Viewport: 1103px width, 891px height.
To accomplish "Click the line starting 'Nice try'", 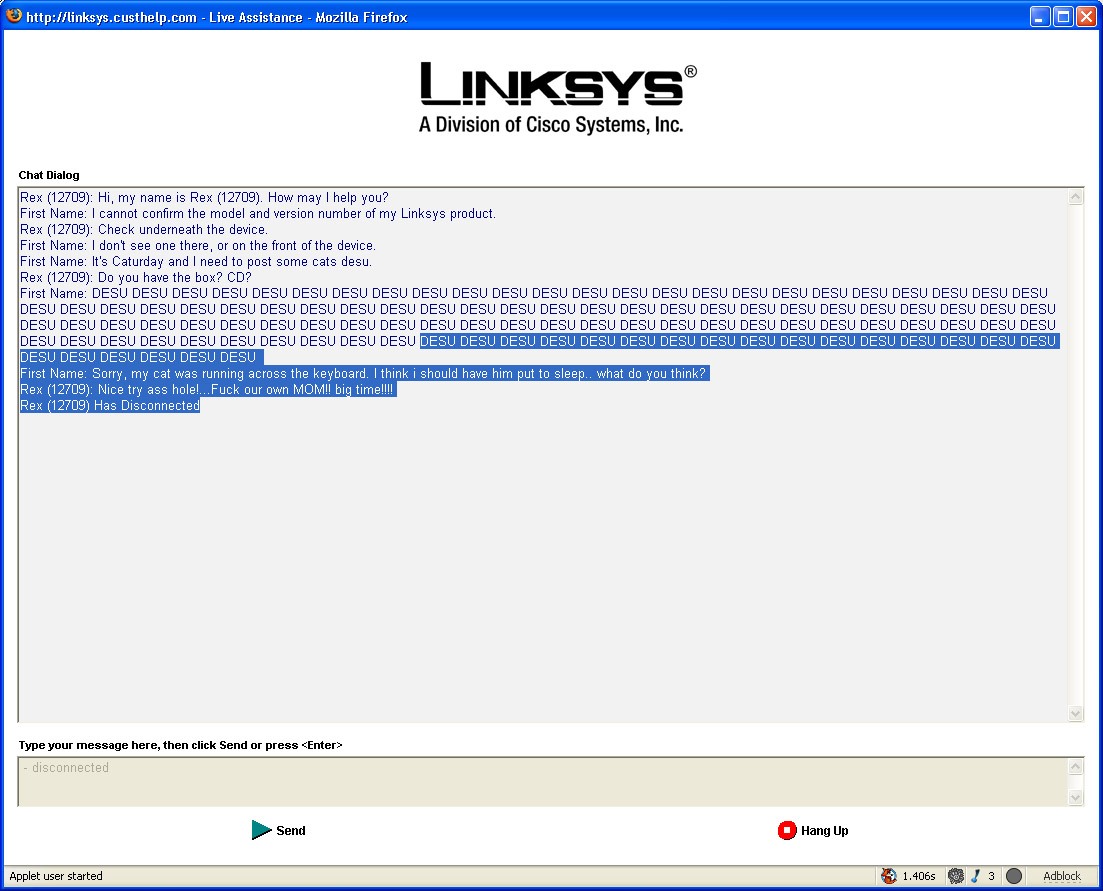I will [207, 389].
